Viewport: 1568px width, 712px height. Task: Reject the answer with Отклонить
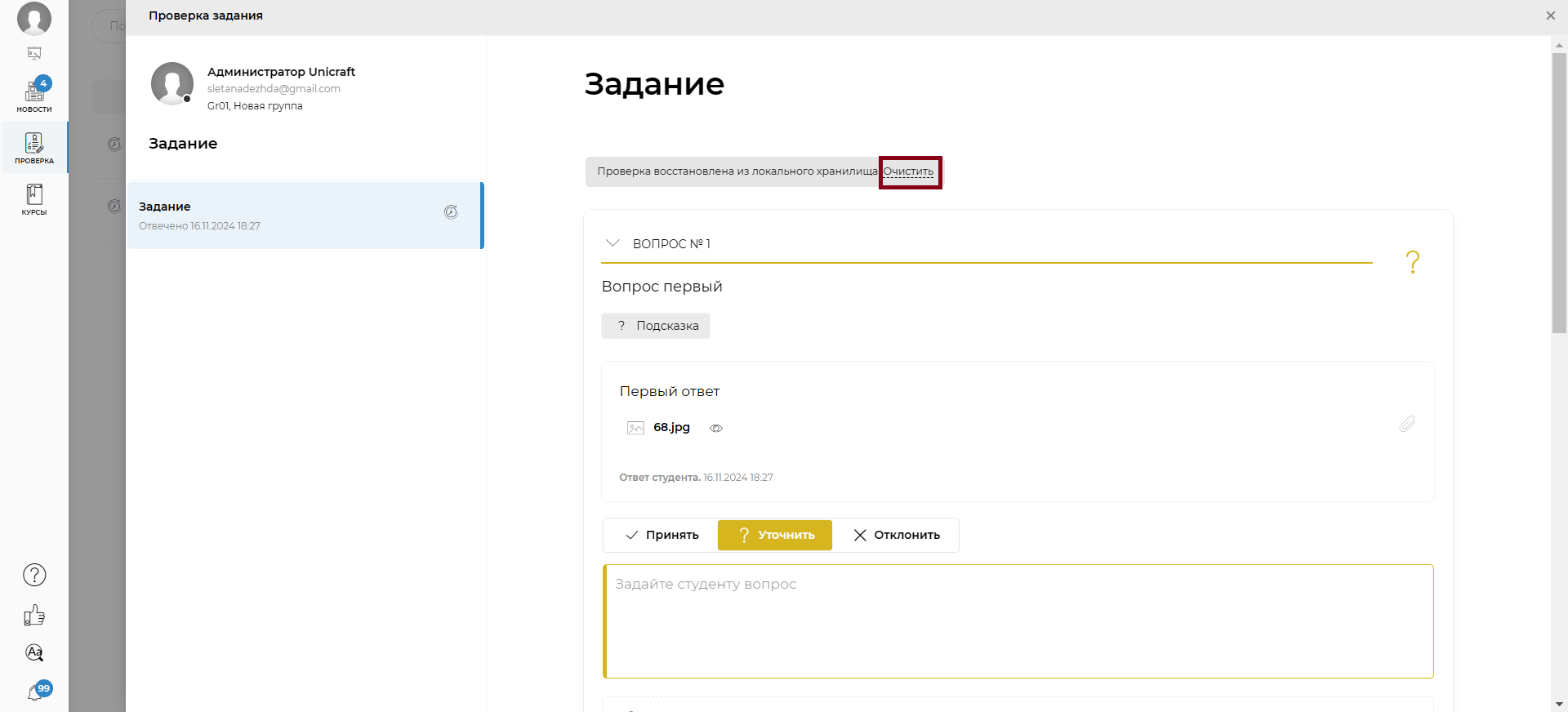click(896, 535)
